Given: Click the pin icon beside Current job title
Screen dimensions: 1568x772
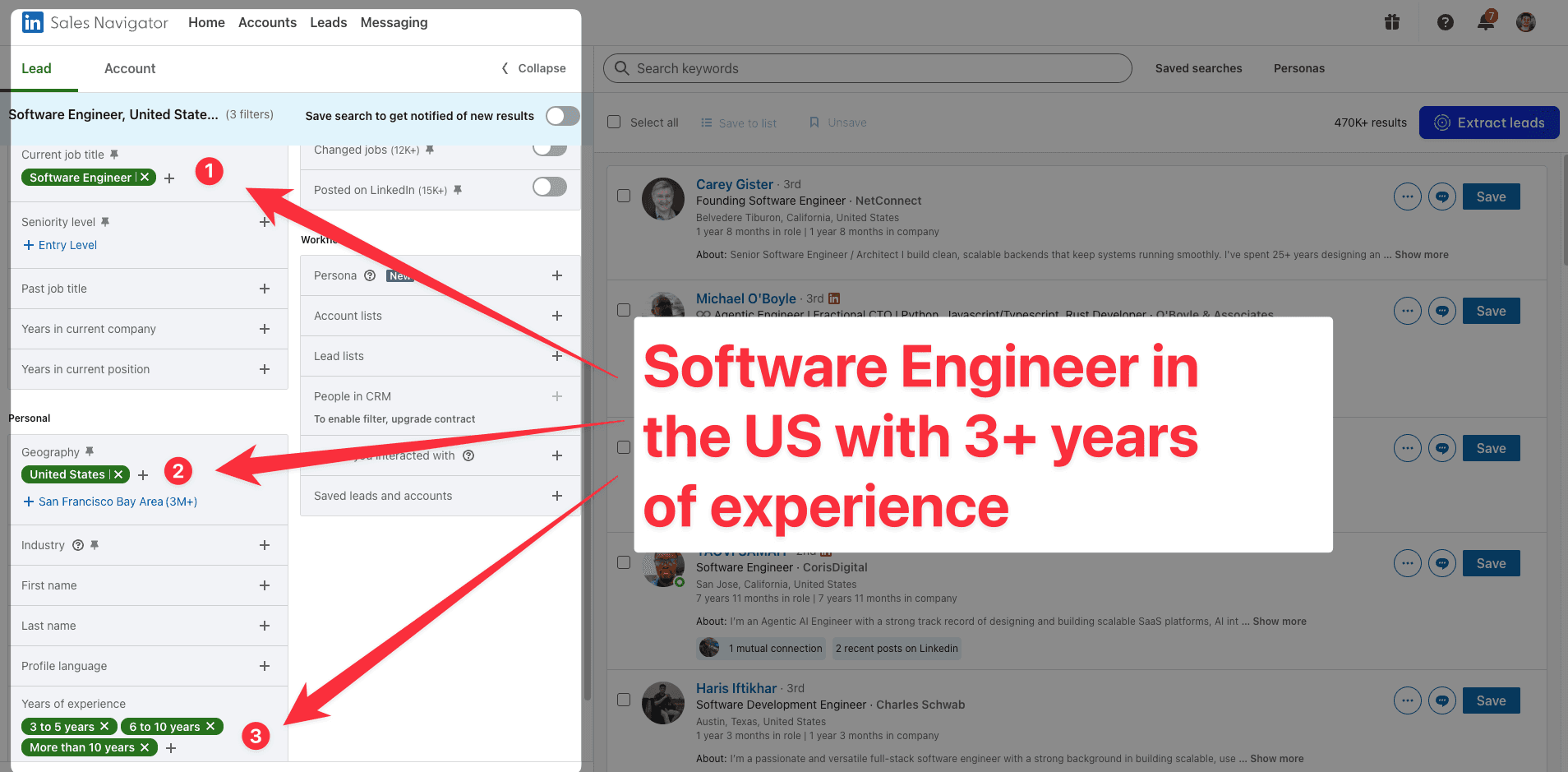Looking at the screenshot, I should coord(114,155).
